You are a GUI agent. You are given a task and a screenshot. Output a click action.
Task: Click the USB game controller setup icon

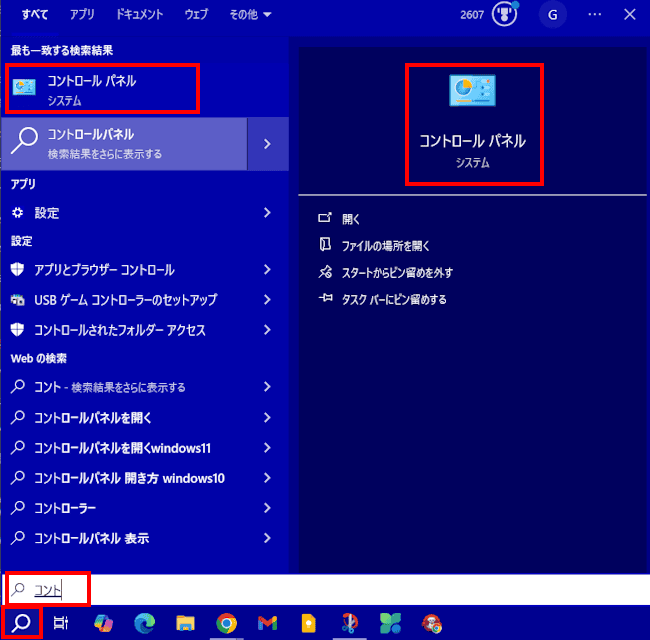(17, 299)
